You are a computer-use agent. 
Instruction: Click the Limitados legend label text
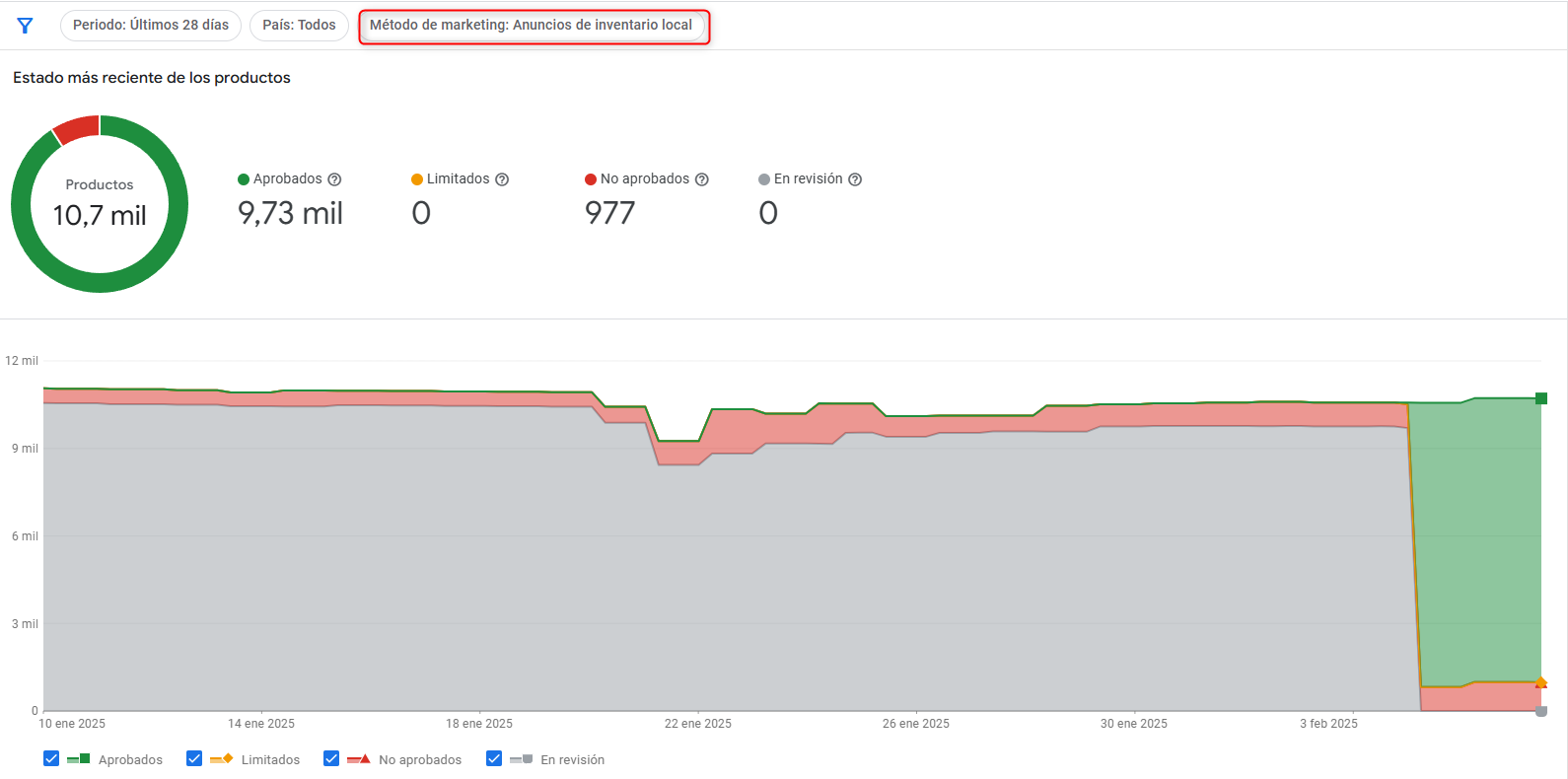(x=270, y=760)
